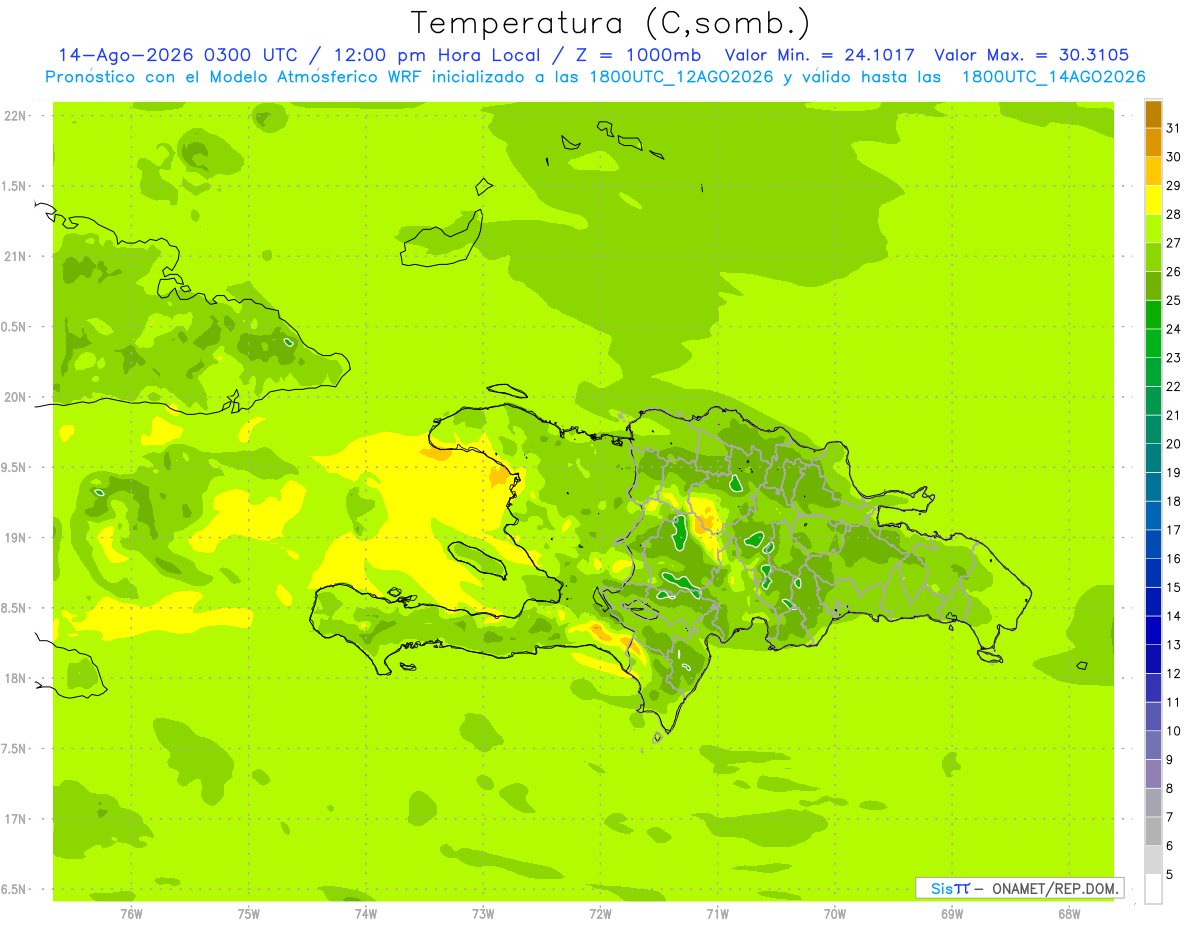Click the 18N latitude label
Image resolution: width=1200 pixels, height=927 pixels.
[15, 678]
